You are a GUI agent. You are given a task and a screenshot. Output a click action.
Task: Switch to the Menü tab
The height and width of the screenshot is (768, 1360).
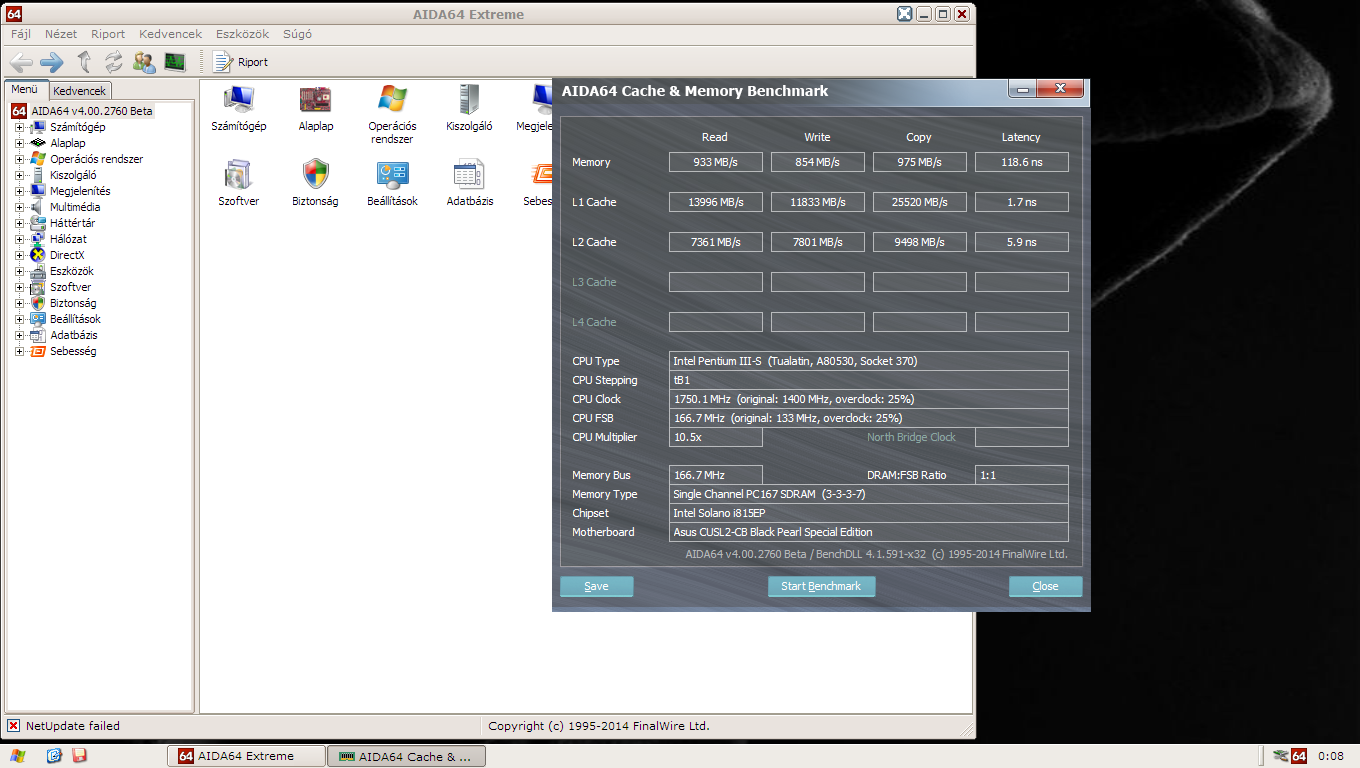point(25,89)
